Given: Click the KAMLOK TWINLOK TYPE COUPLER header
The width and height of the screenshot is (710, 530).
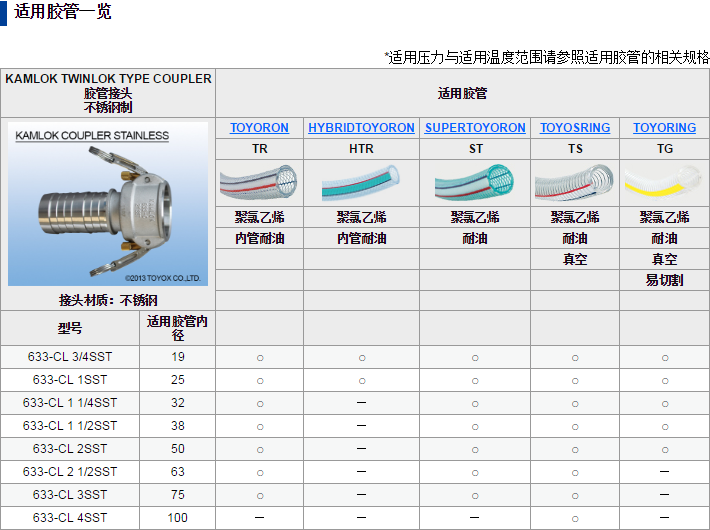Looking at the screenshot, I should [108, 93].
